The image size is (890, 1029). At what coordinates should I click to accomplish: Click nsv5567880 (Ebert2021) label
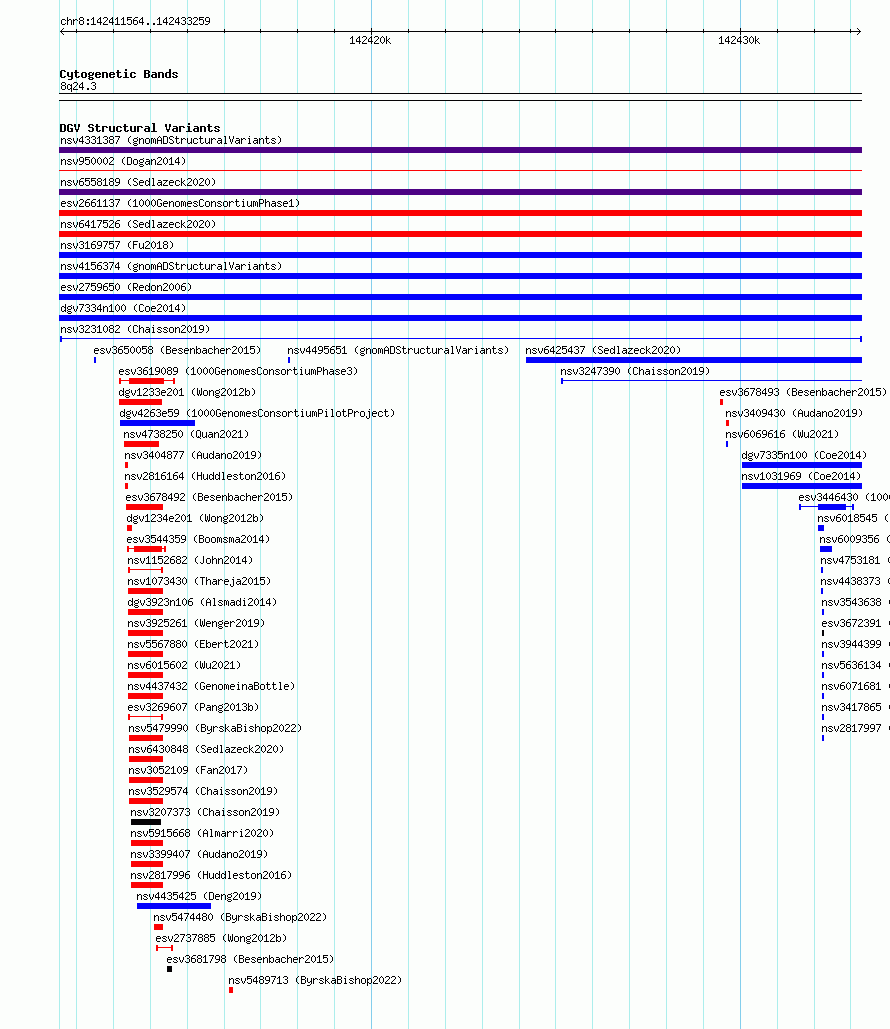click(193, 644)
